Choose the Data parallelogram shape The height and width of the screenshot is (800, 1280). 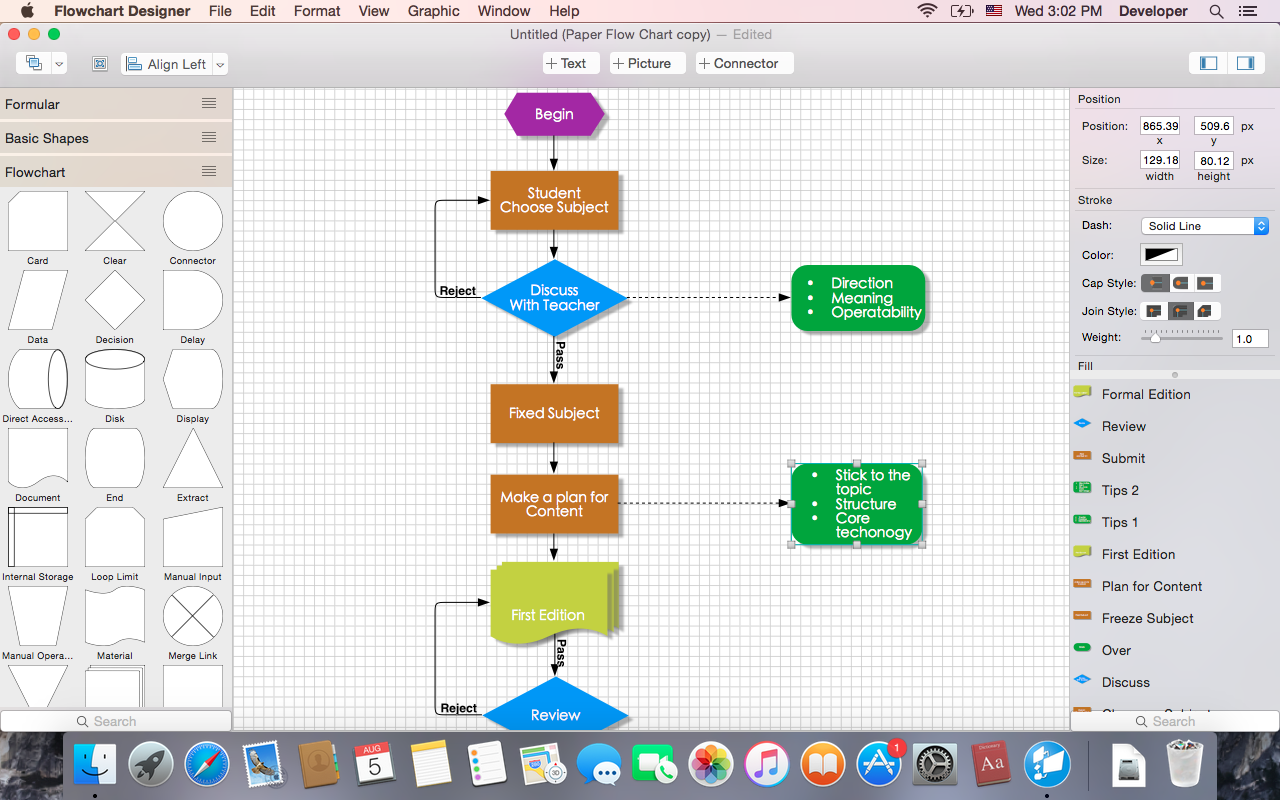[x=38, y=300]
